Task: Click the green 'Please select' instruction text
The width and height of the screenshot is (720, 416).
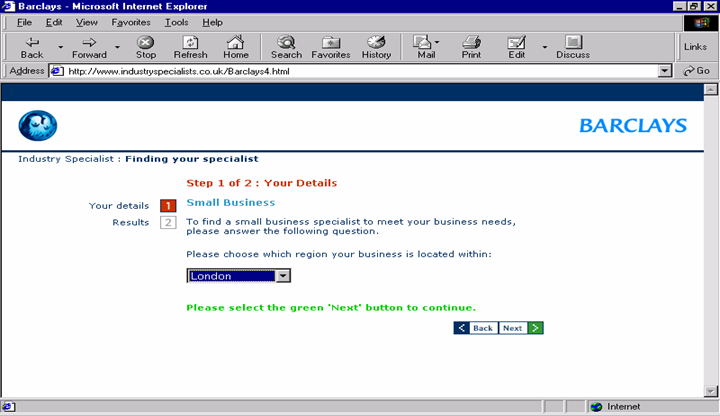Action: (x=331, y=308)
